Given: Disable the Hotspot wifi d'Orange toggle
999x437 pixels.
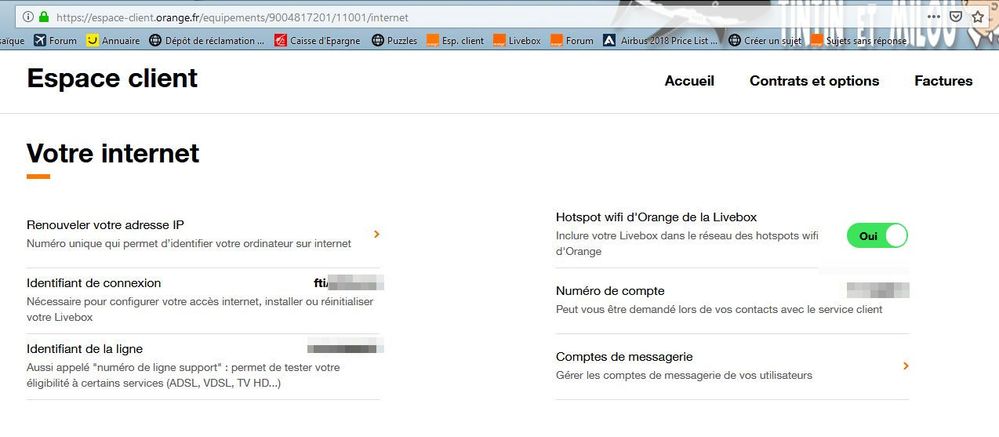Looking at the screenshot, I should (x=877, y=236).
